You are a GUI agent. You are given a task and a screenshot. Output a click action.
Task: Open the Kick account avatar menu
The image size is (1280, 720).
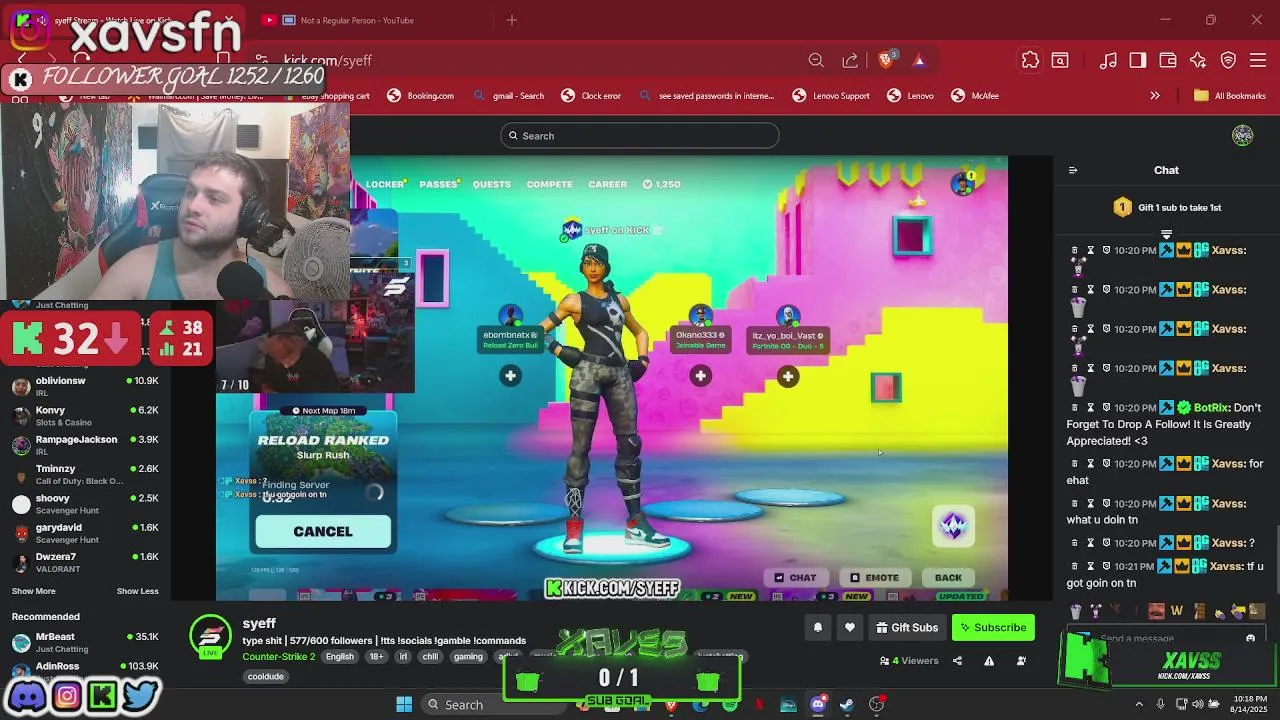(x=1243, y=136)
